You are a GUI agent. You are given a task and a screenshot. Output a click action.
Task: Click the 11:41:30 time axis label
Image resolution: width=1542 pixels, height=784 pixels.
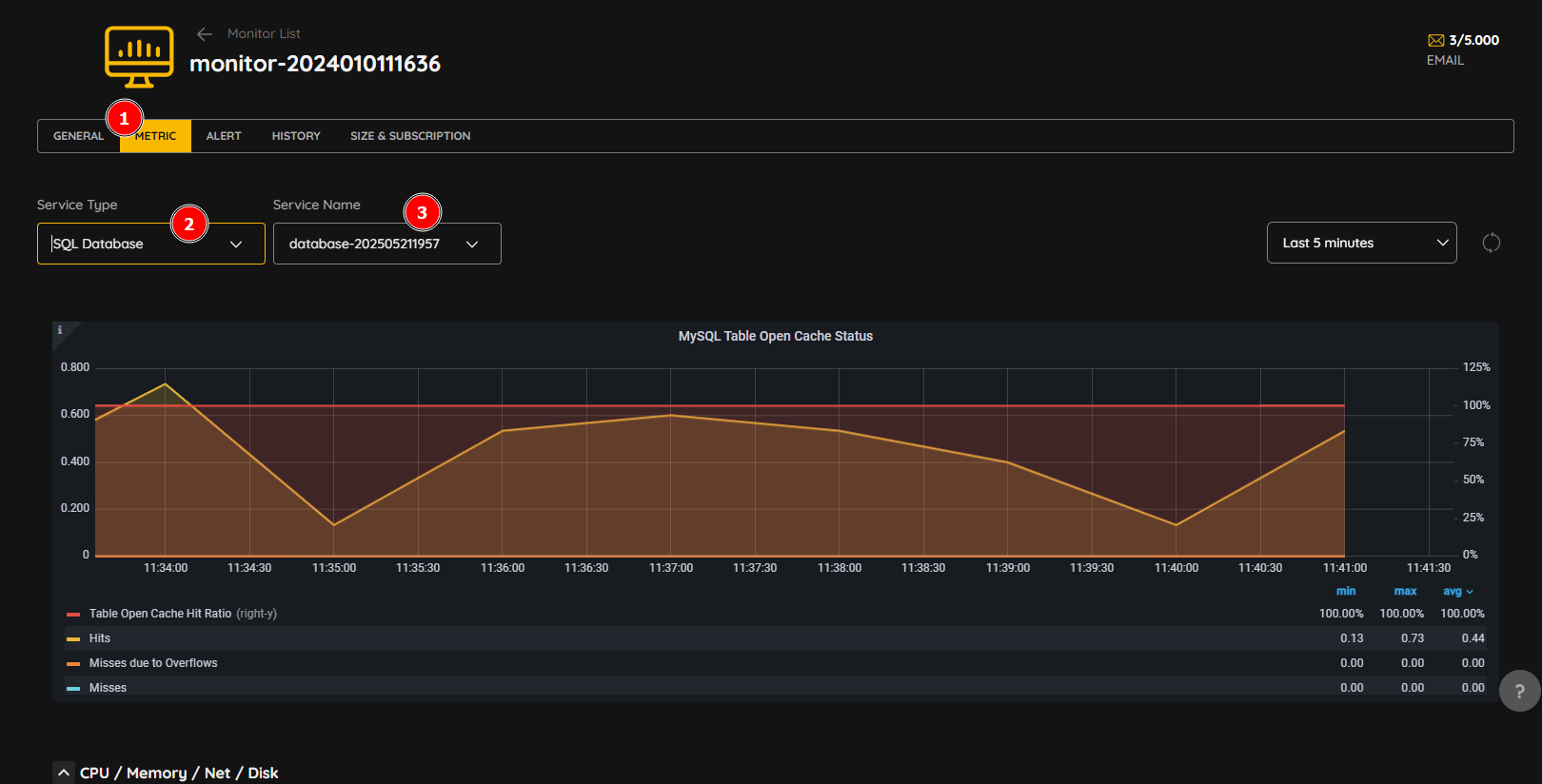point(1429,568)
